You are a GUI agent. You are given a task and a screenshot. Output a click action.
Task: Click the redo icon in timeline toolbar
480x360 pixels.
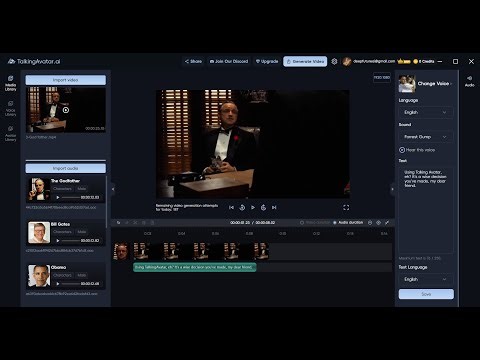127,222
